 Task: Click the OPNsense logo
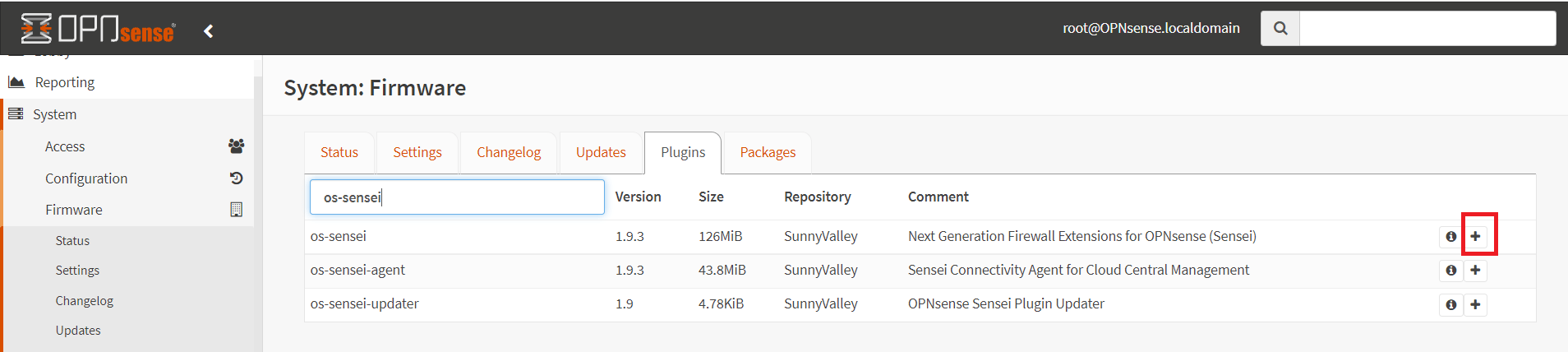pos(98,29)
